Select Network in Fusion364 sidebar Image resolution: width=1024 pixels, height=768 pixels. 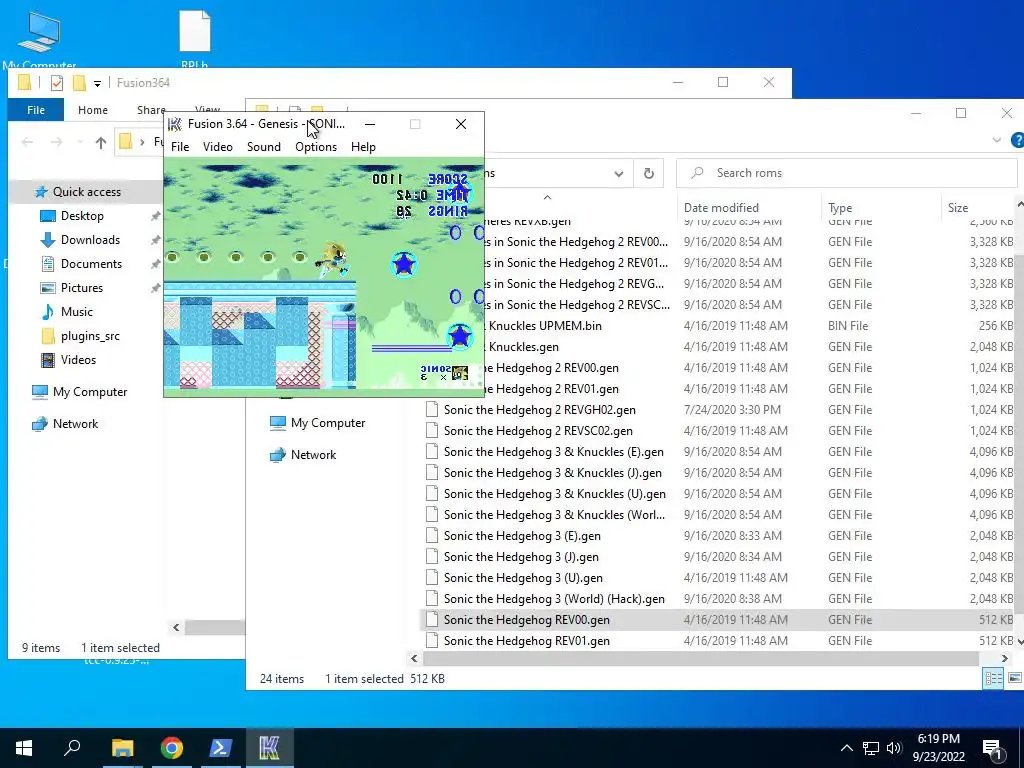pos(75,424)
